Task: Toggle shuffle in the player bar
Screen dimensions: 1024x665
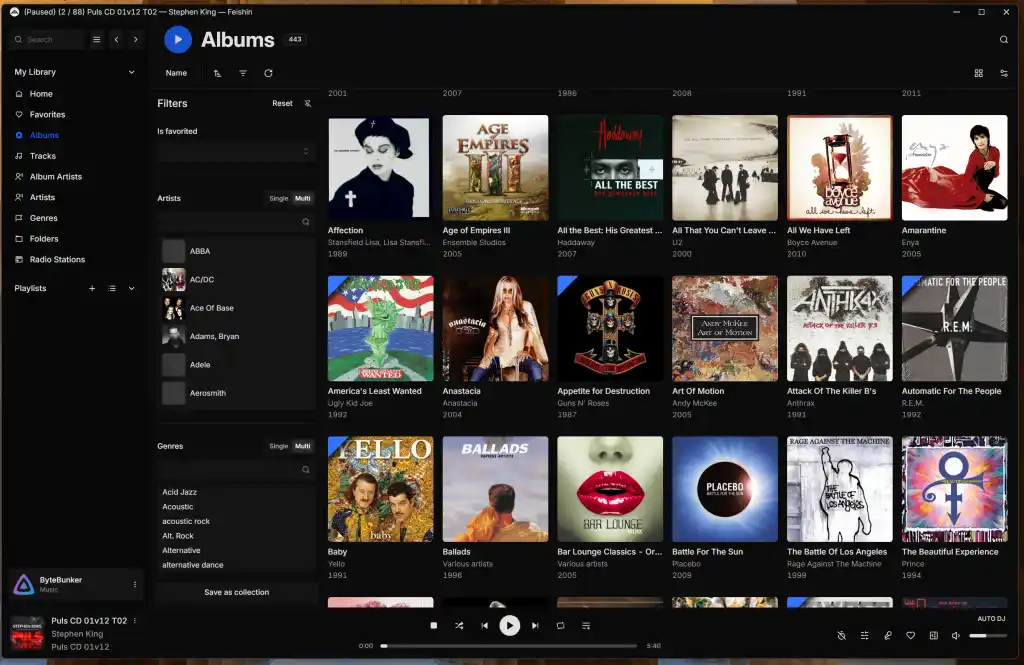Action: point(459,626)
